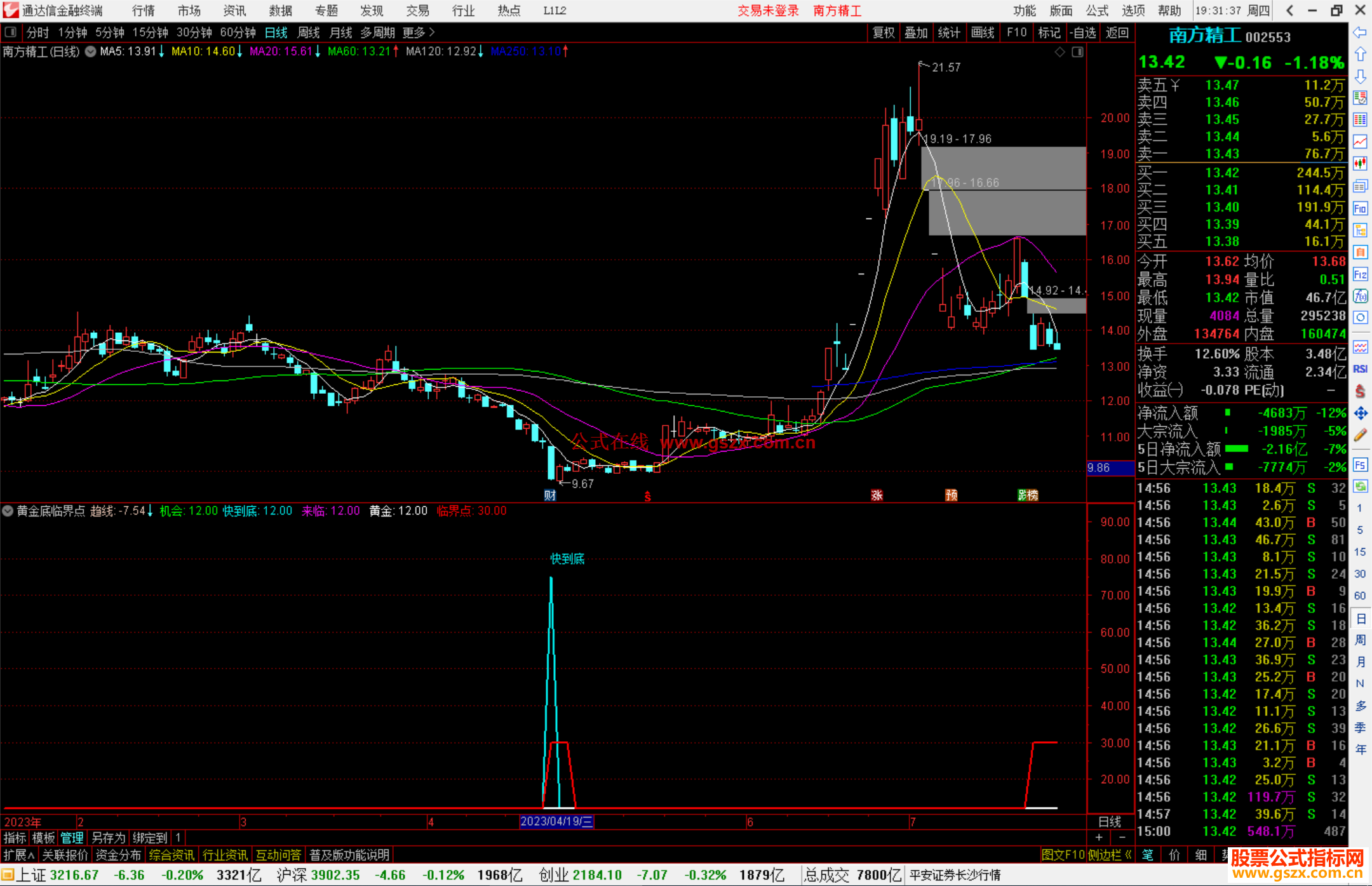
Task: Click the back arrow icon in right sidebar
Action: (x=1360, y=32)
